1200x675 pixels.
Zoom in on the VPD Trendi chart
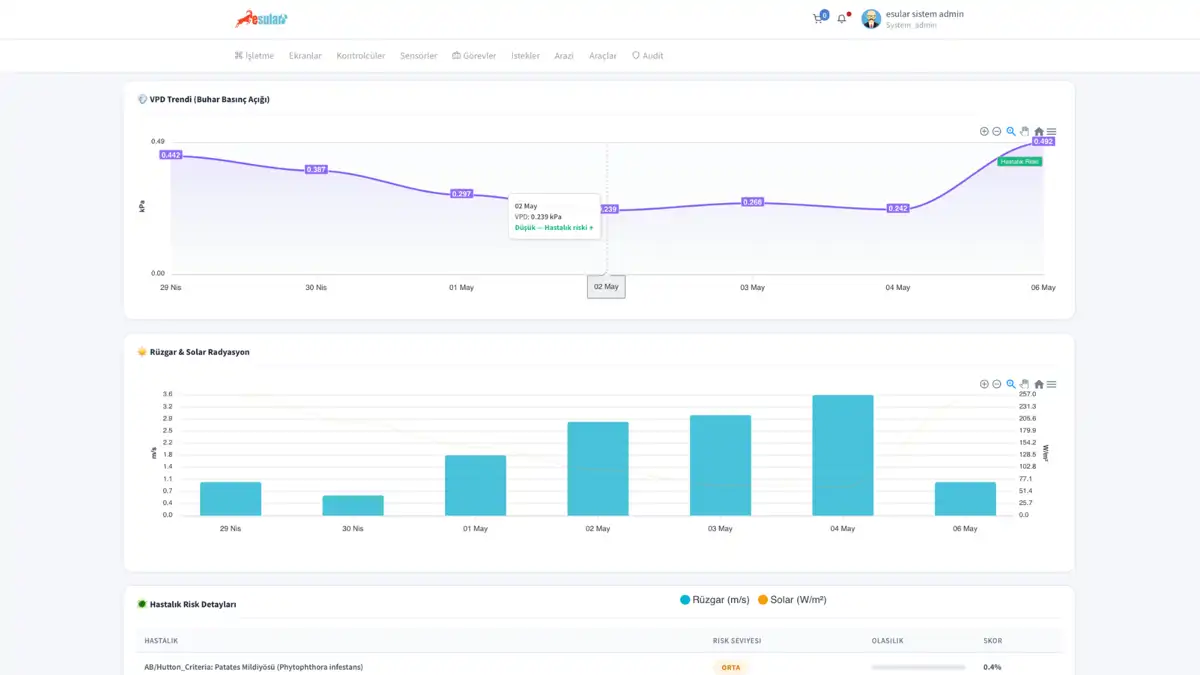[x=984, y=132]
